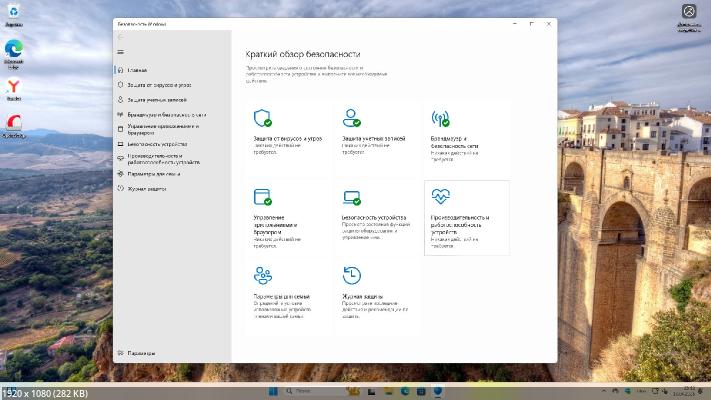Click the Windows Security taskbar shield icon
711x400 pixels.
pos(438,391)
